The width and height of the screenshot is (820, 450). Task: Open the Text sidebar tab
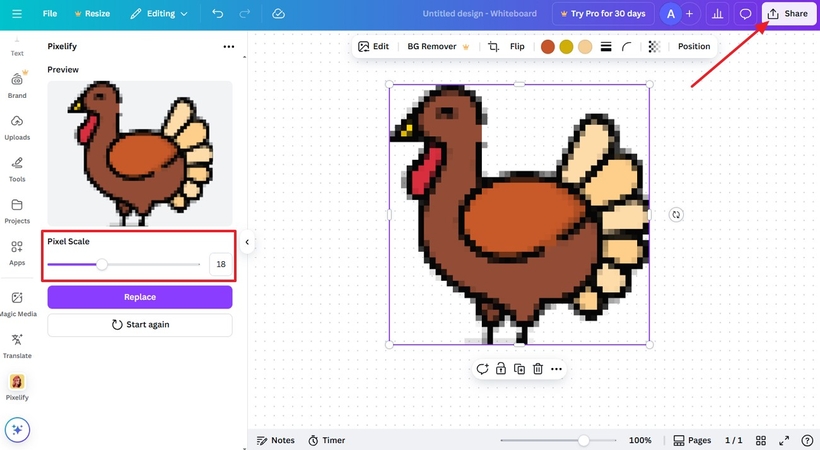(17, 48)
